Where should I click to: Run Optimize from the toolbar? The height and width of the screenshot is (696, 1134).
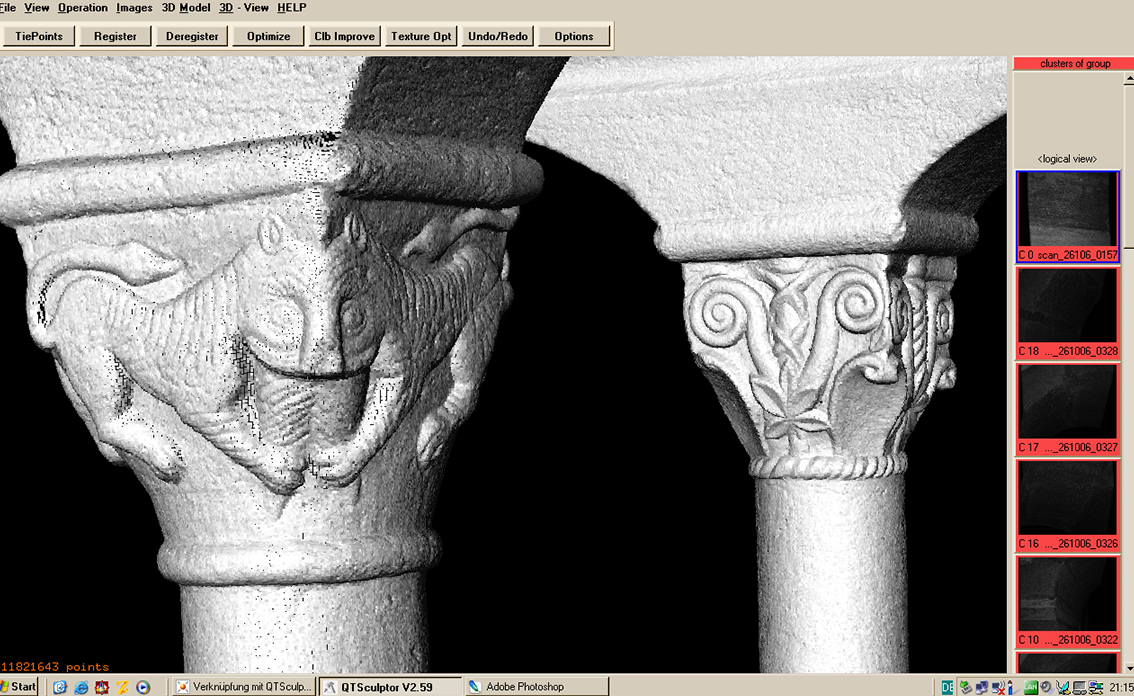tap(268, 36)
